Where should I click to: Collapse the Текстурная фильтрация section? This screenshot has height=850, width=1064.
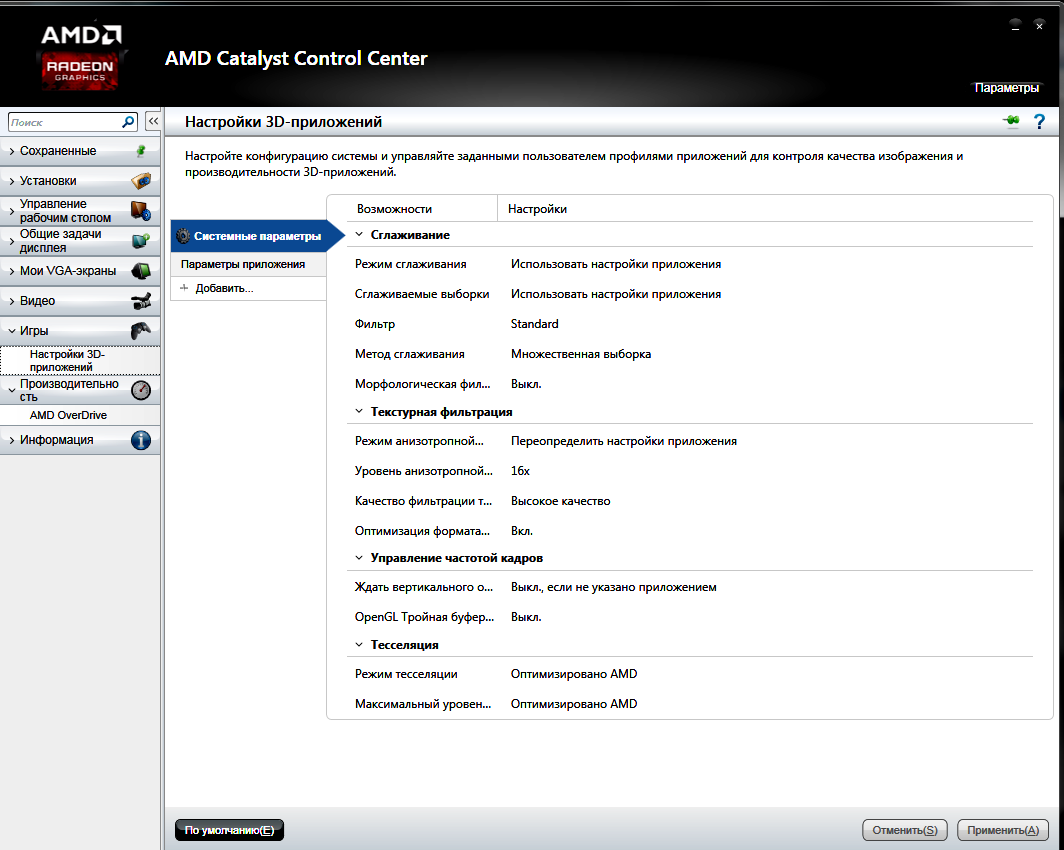click(359, 412)
